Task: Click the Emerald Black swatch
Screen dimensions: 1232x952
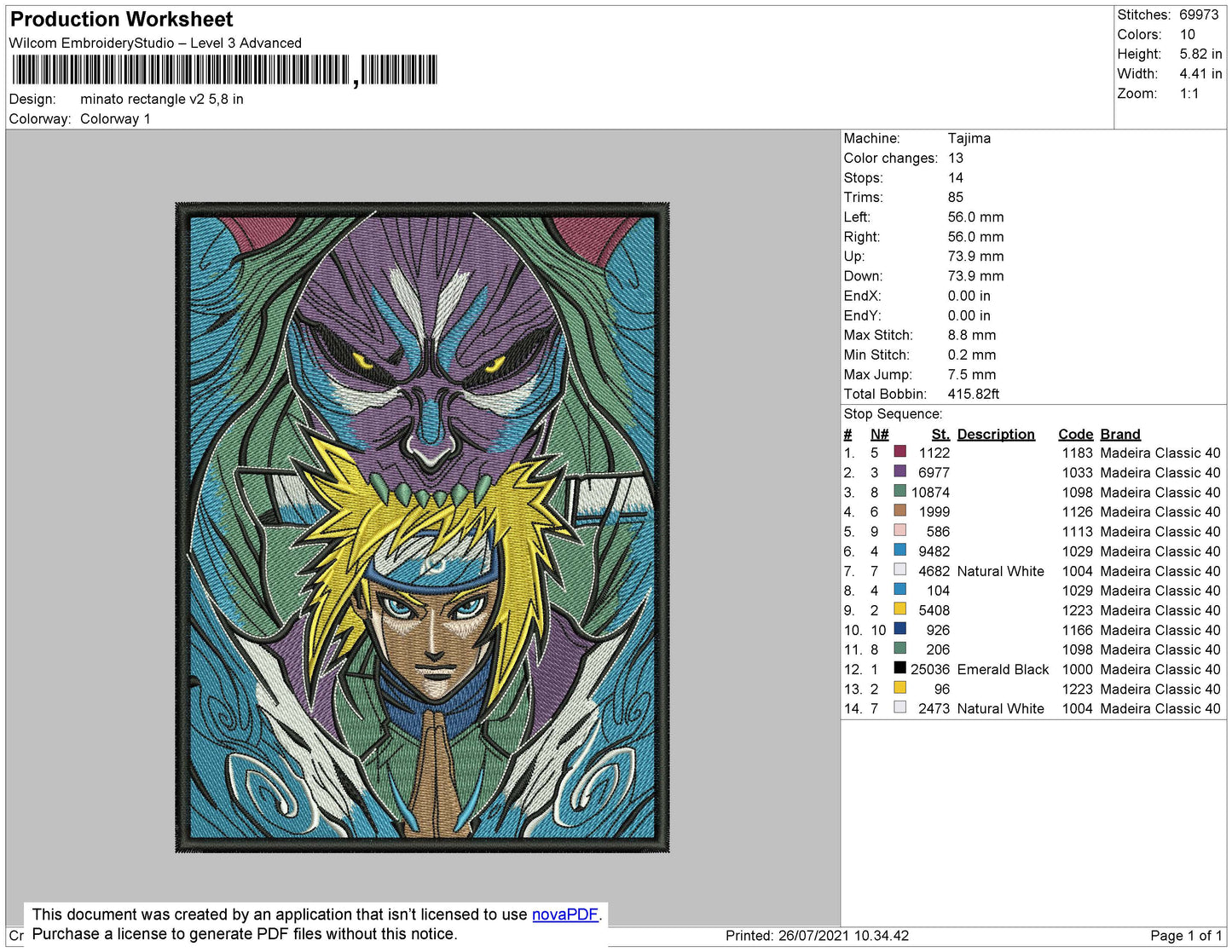Action: pyautogui.click(x=899, y=667)
